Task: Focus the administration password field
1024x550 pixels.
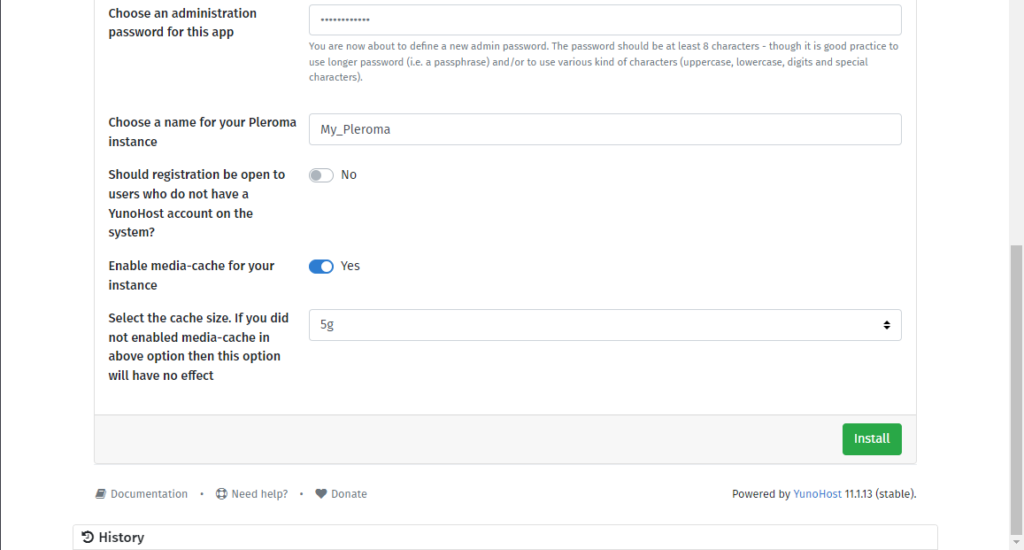Action: (x=605, y=20)
